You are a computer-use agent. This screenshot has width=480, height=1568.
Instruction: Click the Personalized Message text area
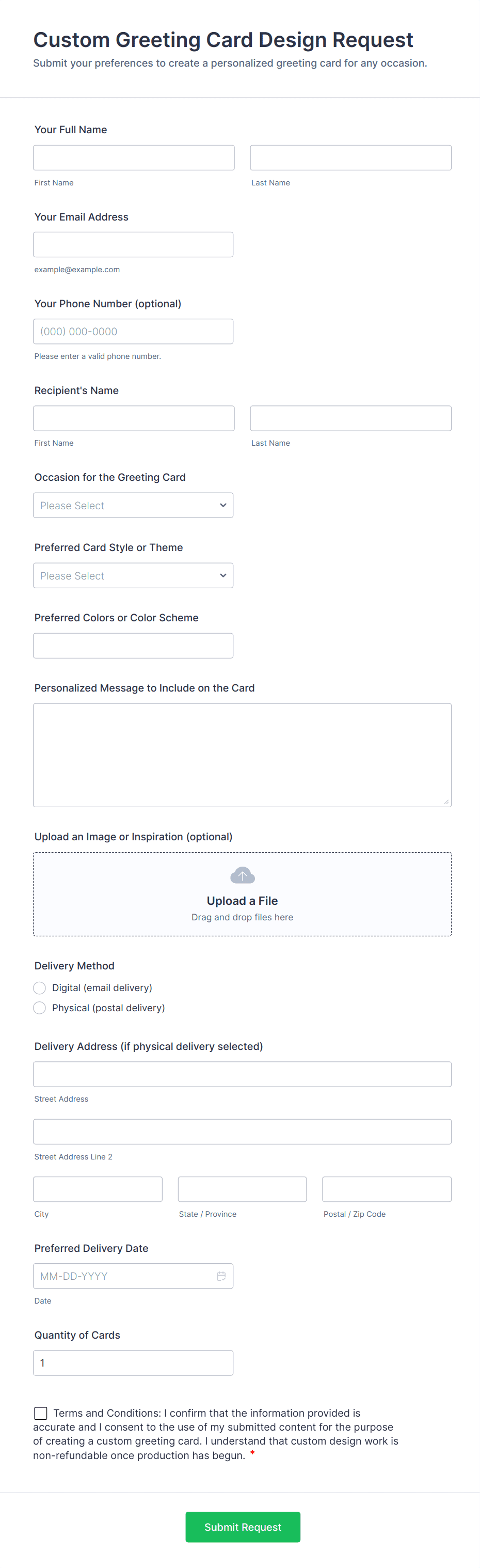coord(242,755)
